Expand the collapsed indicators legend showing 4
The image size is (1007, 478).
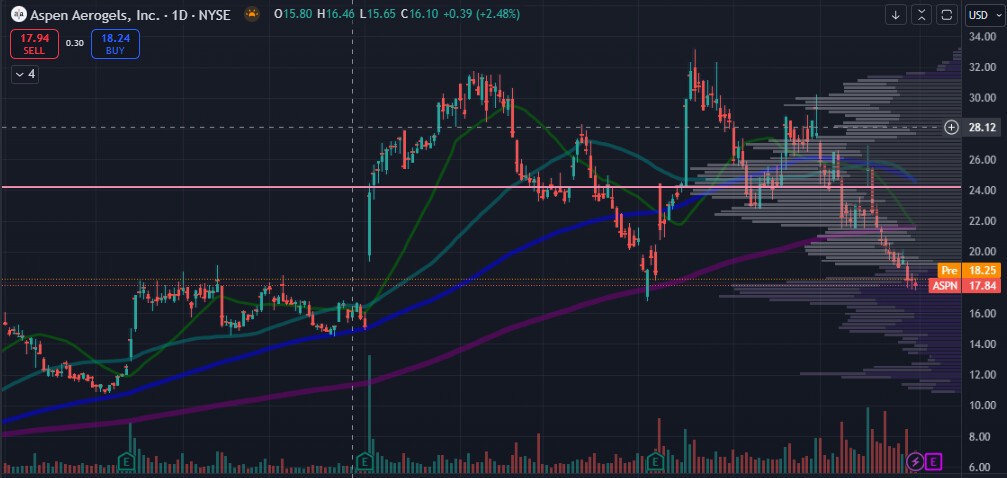pyautogui.click(x=24, y=74)
